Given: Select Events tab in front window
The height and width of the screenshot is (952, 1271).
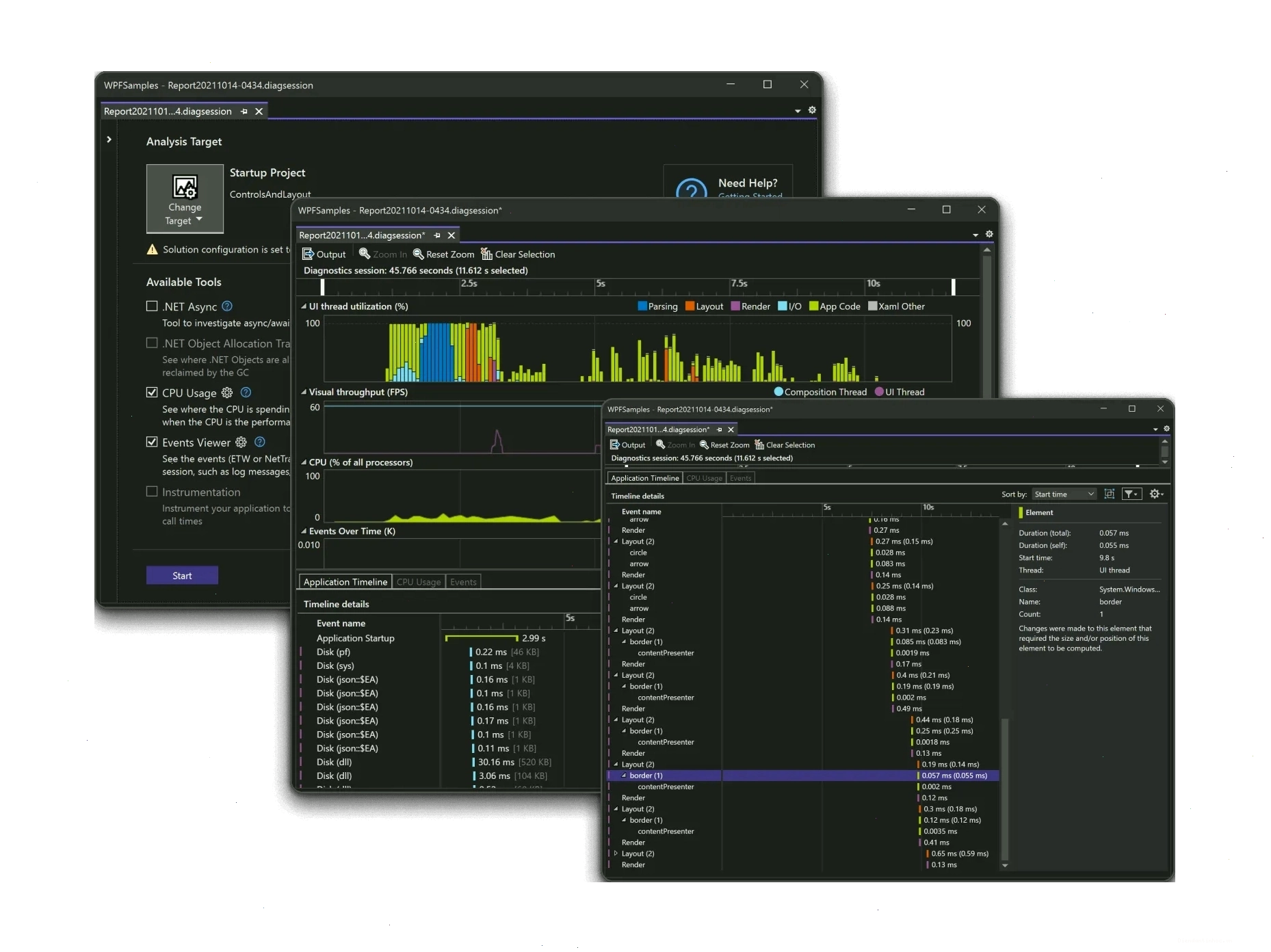Looking at the screenshot, I should point(740,478).
